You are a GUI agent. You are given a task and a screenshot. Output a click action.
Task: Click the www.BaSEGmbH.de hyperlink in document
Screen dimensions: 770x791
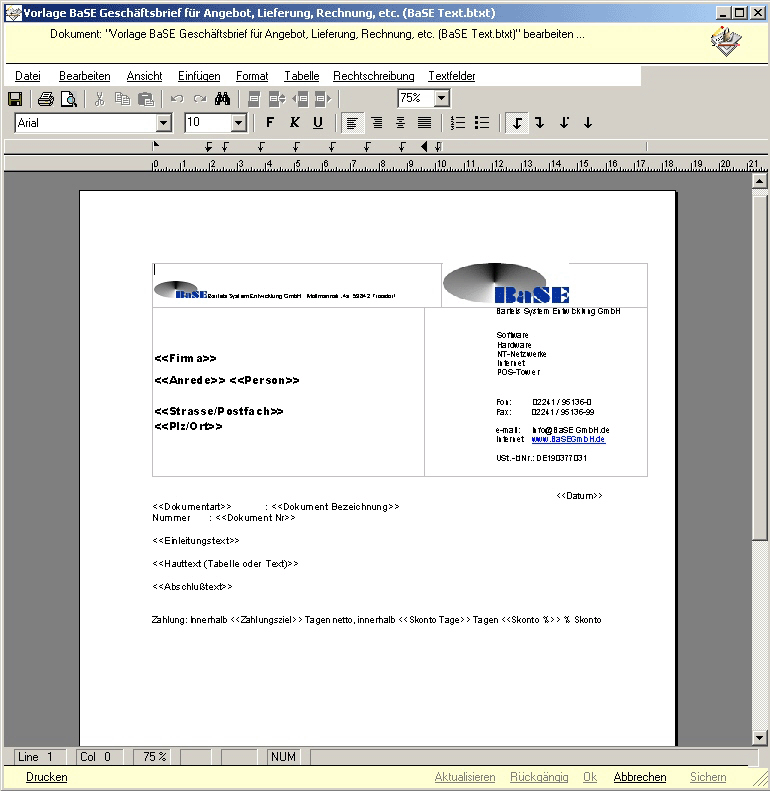pos(568,439)
